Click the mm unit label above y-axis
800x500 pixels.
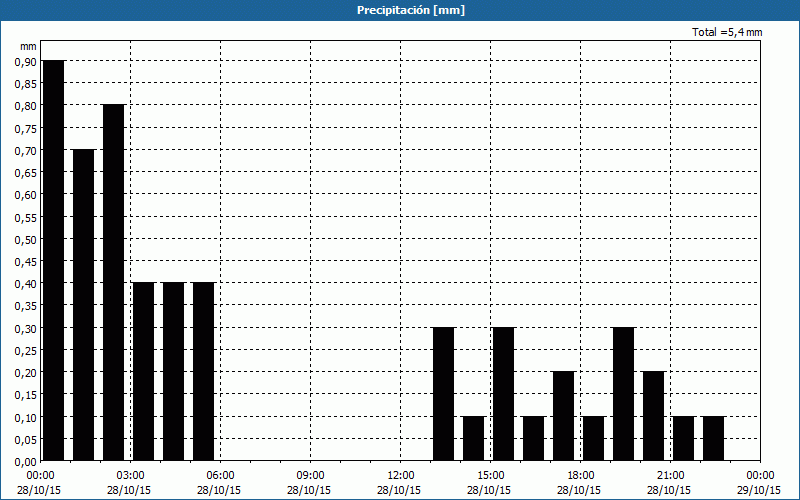click(28, 46)
